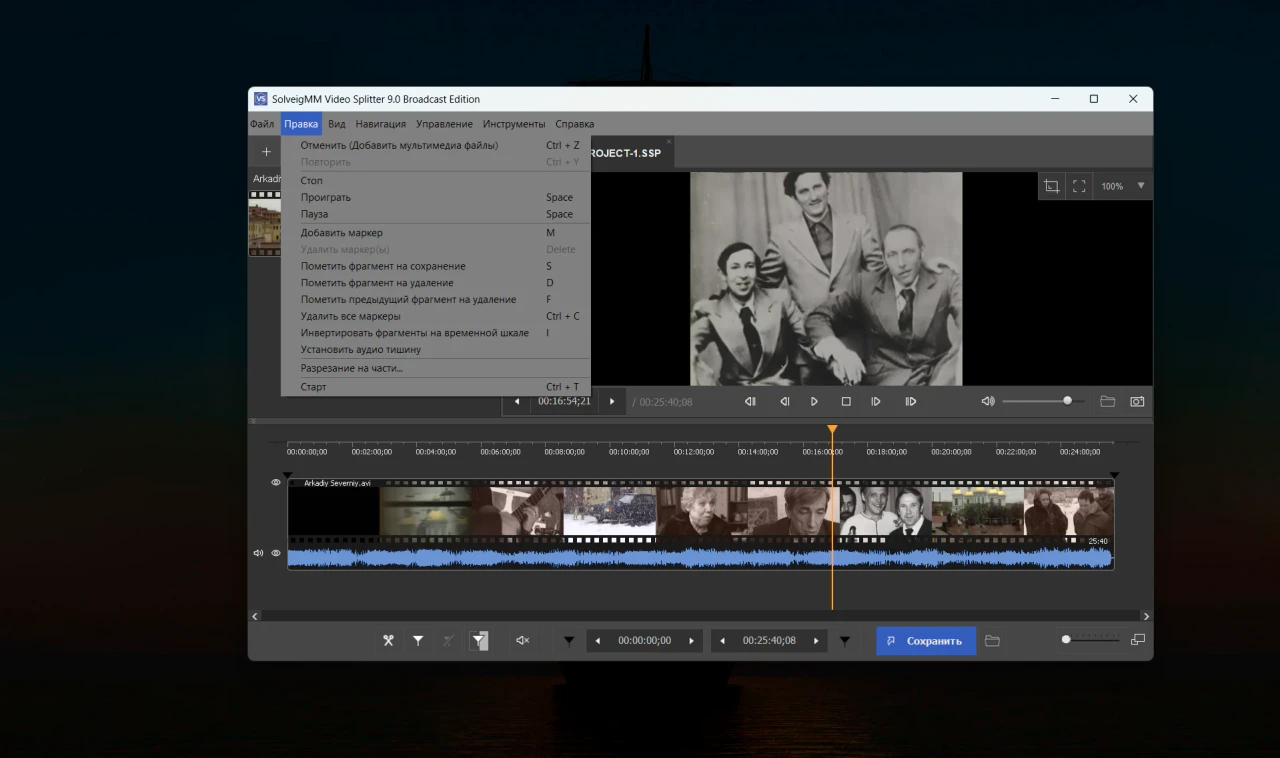Choose Разрезание на части… in menu
The width and height of the screenshot is (1280, 758).
(352, 368)
